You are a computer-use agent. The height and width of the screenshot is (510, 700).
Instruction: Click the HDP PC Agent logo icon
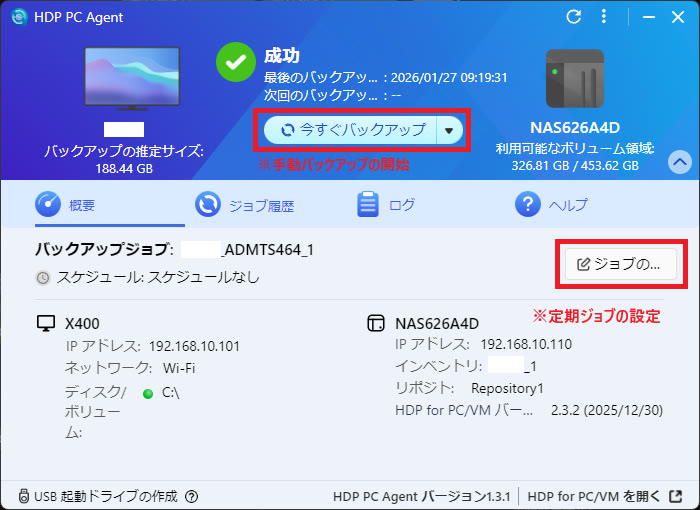pos(17,17)
